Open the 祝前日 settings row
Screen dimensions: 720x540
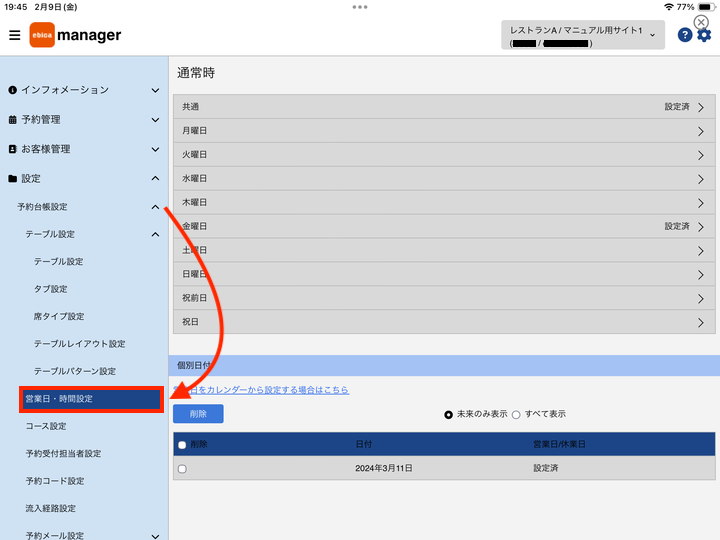coord(444,298)
